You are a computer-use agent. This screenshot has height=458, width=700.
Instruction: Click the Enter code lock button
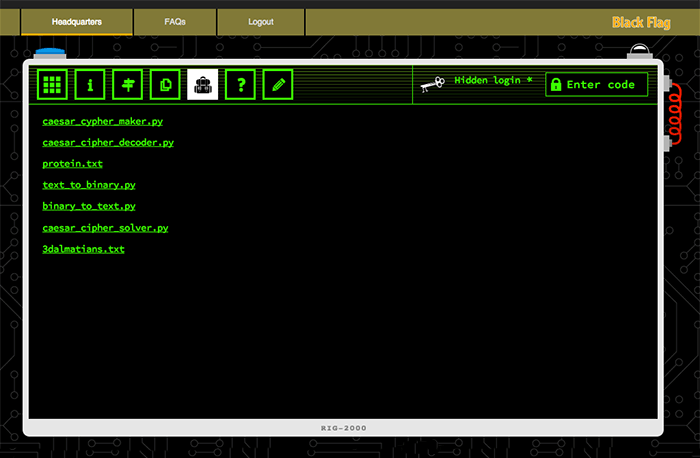(596, 84)
